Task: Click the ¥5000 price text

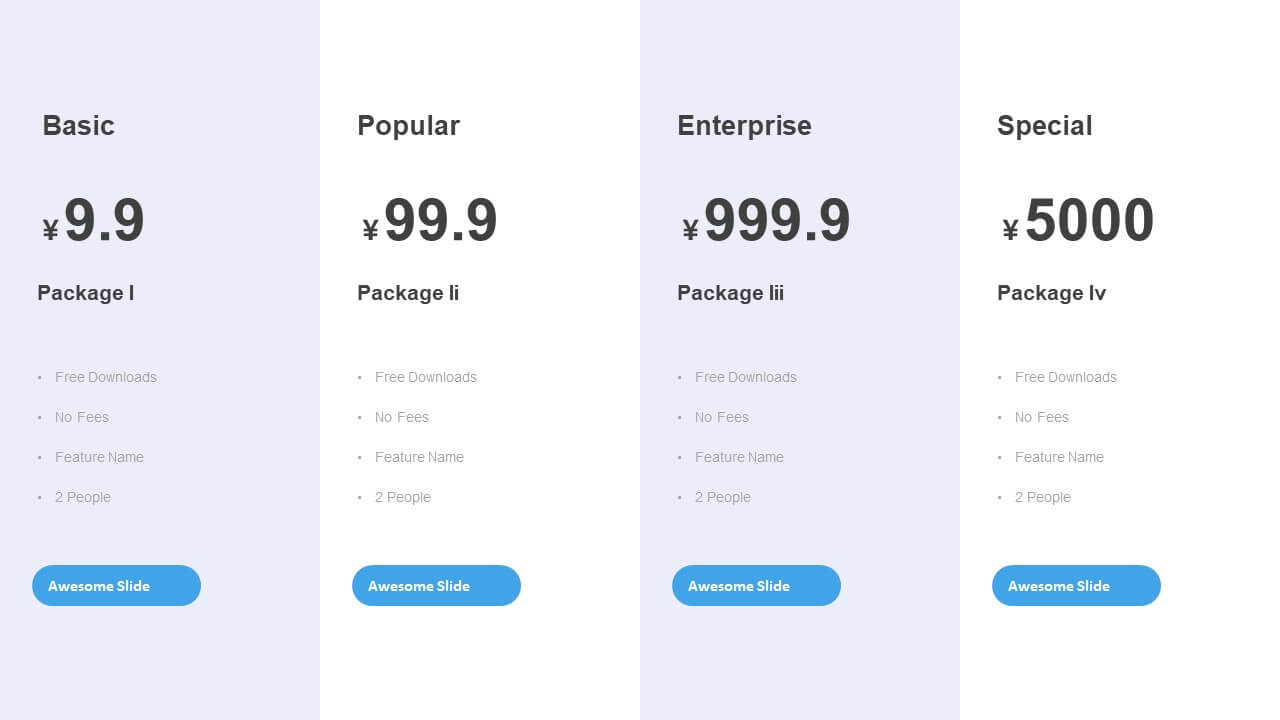Action: tap(1078, 221)
